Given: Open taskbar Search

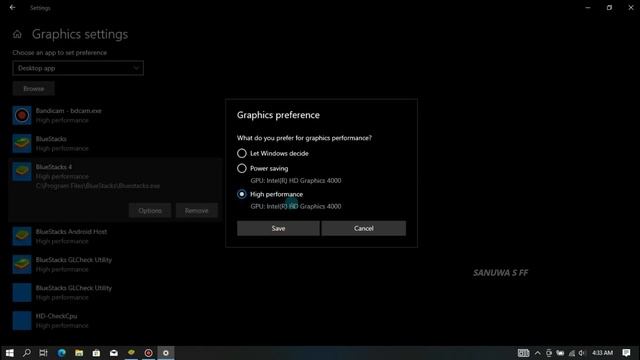Looking at the screenshot, I should (27, 353).
